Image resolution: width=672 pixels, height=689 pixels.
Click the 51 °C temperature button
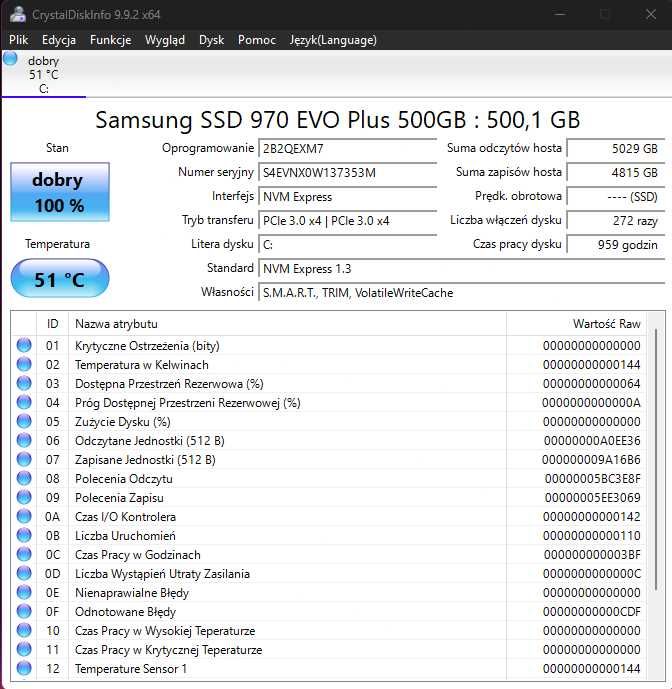60,279
